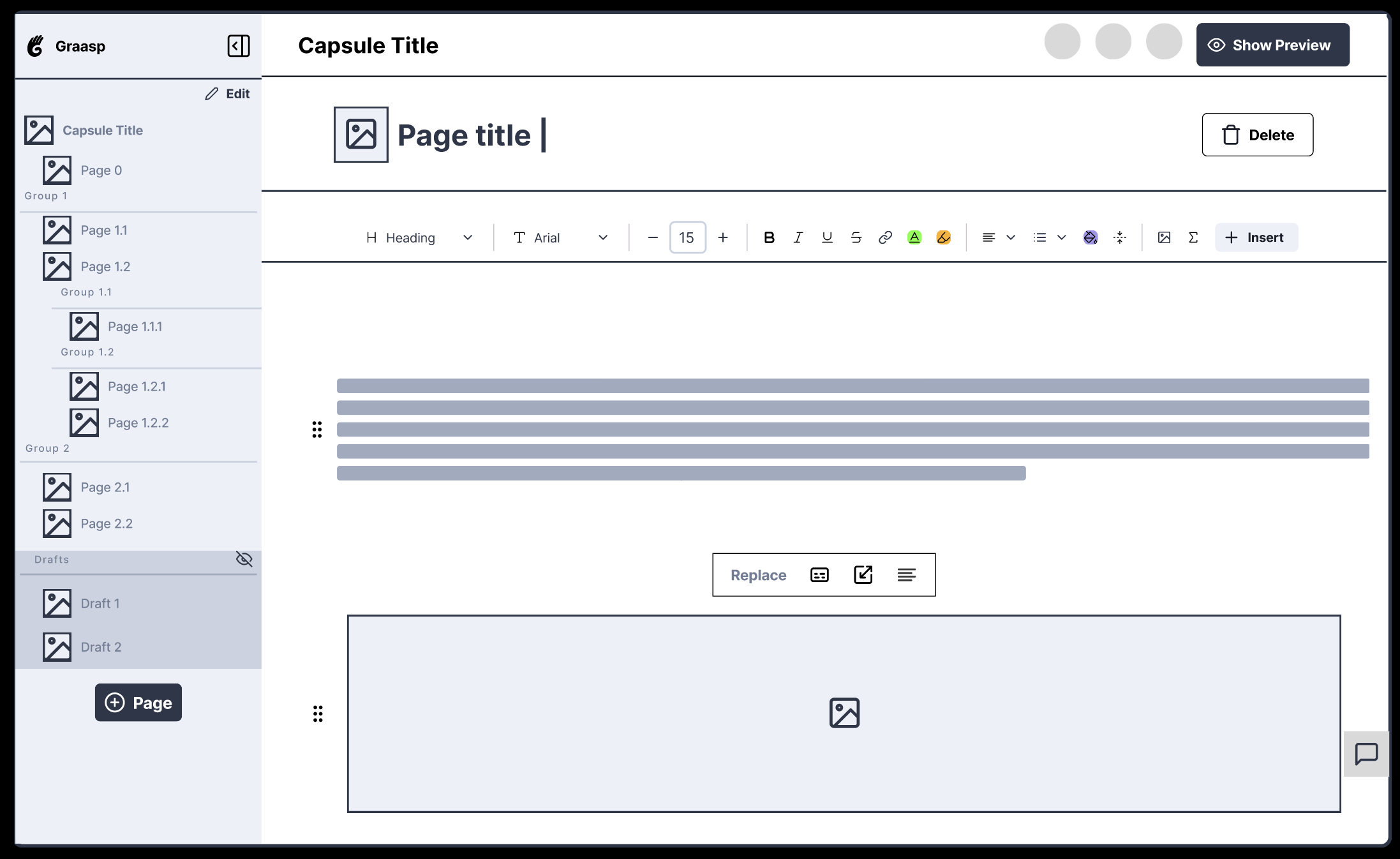Image resolution: width=1400 pixels, height=859 pixels.
Task: Open Page 1.2.1 from the sidebar
Action: coord(137,386)
